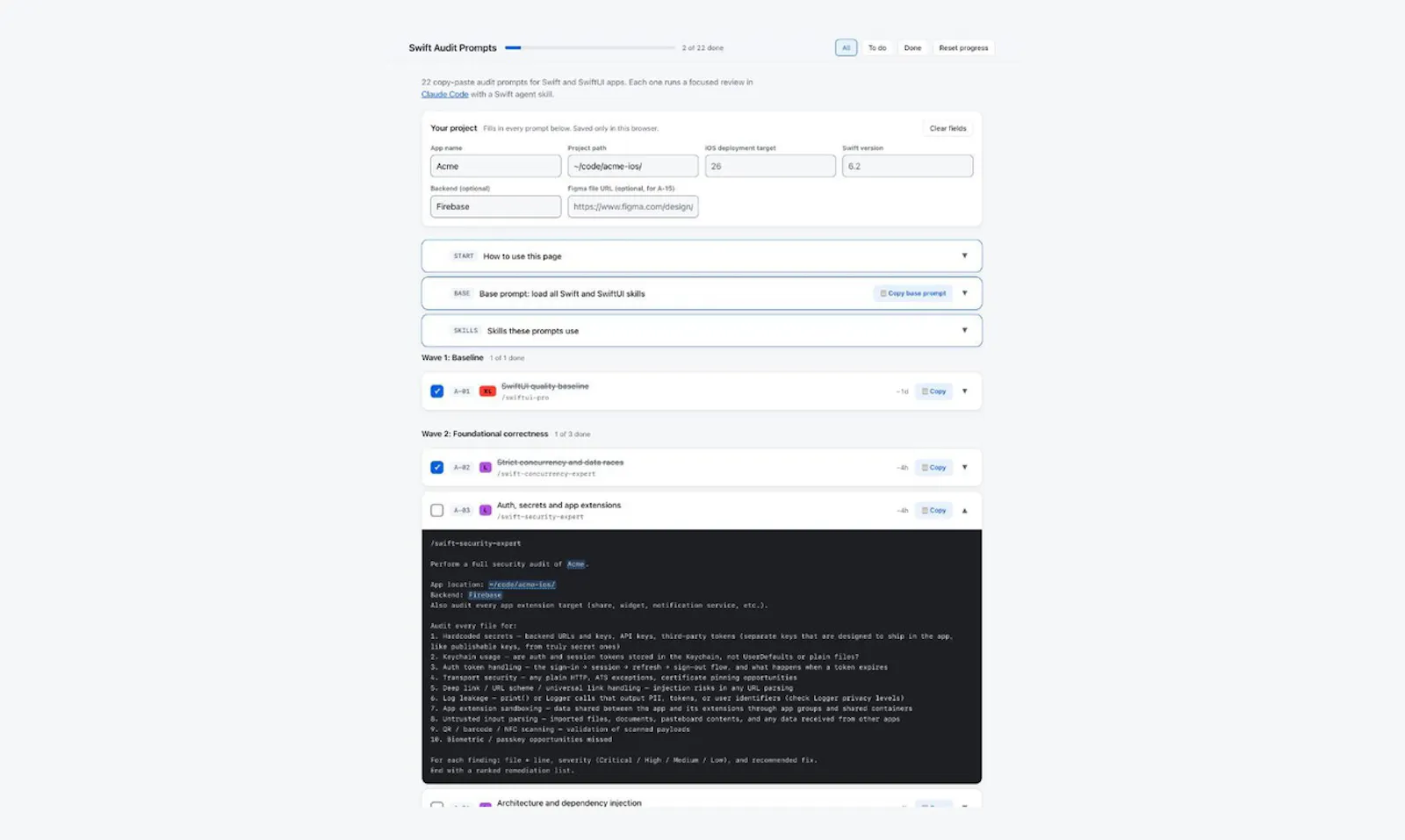Click the A-01 prompt ID label
The width and height of the screenshot is (1405, 840).
(x=462, y=391)
